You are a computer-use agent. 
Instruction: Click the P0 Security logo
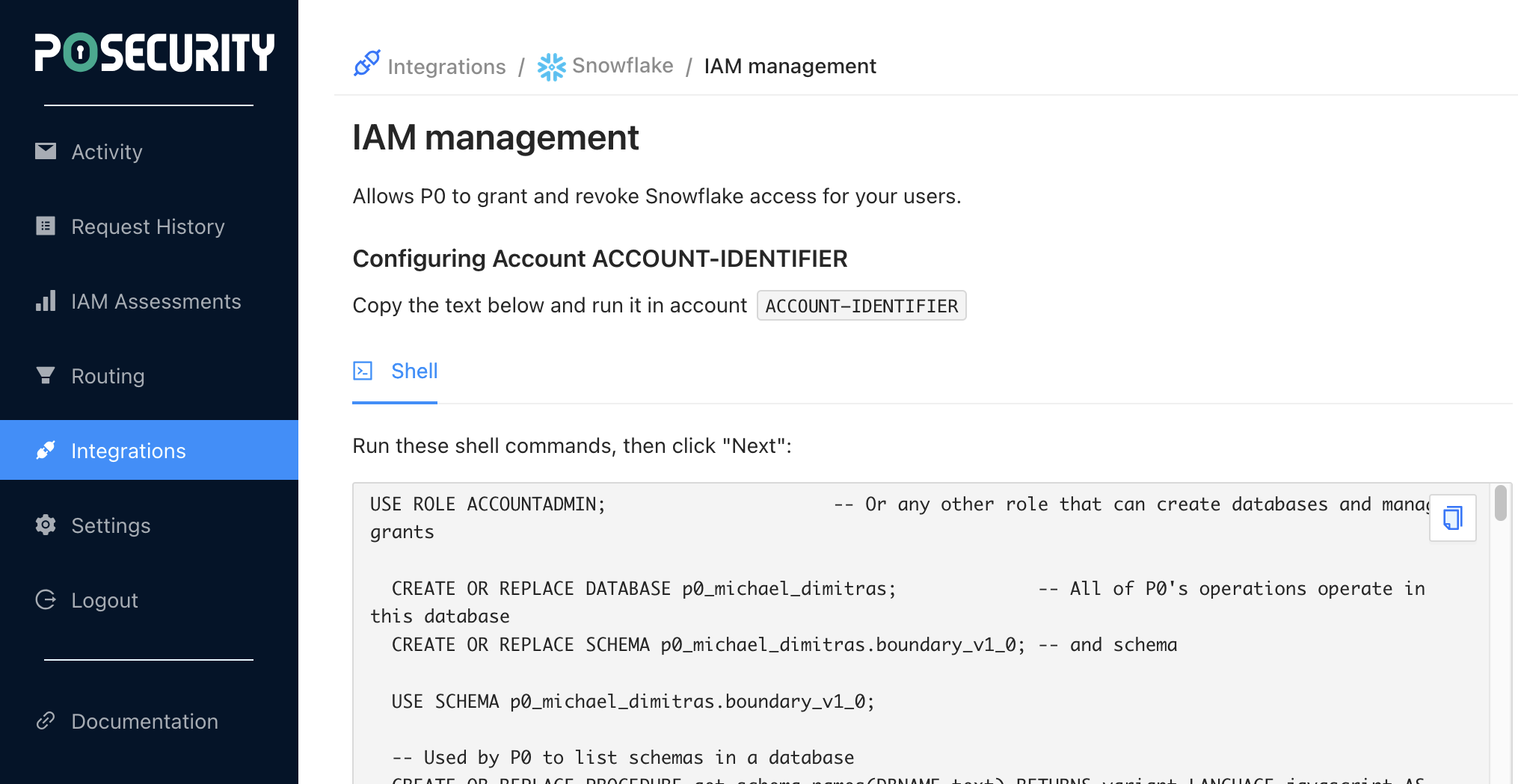coord(154,52)
